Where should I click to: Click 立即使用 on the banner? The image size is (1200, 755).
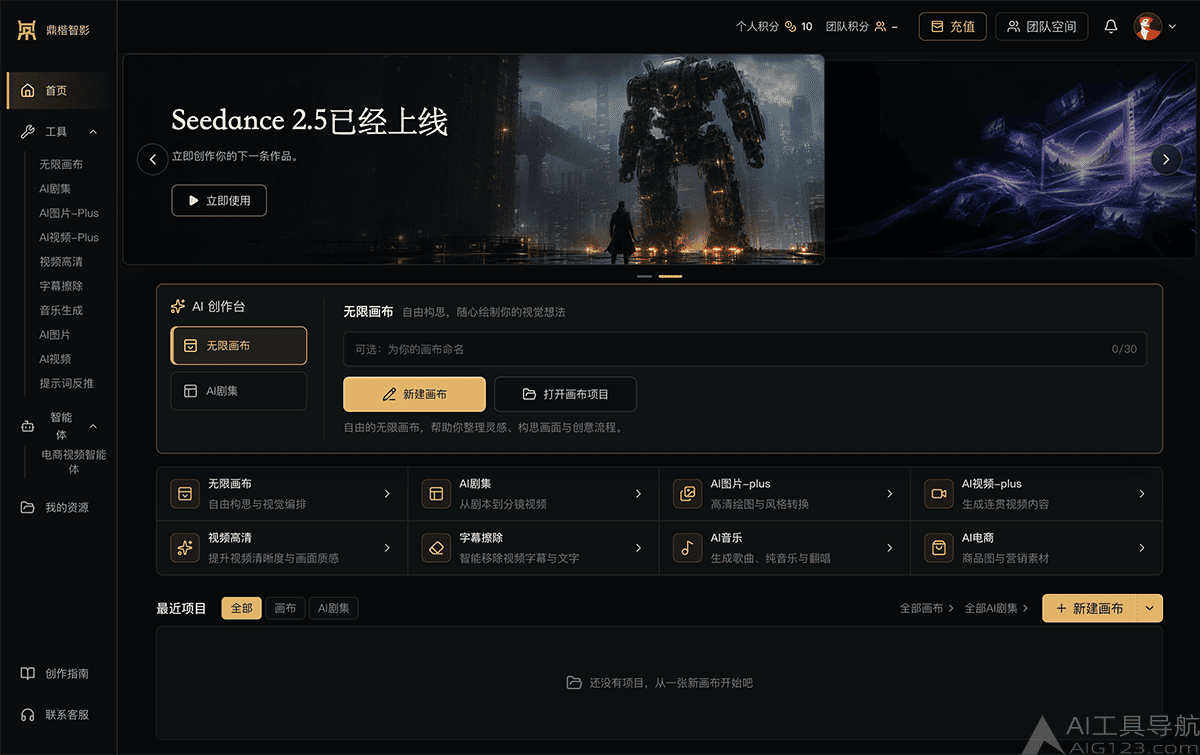[x=219, y=200]
